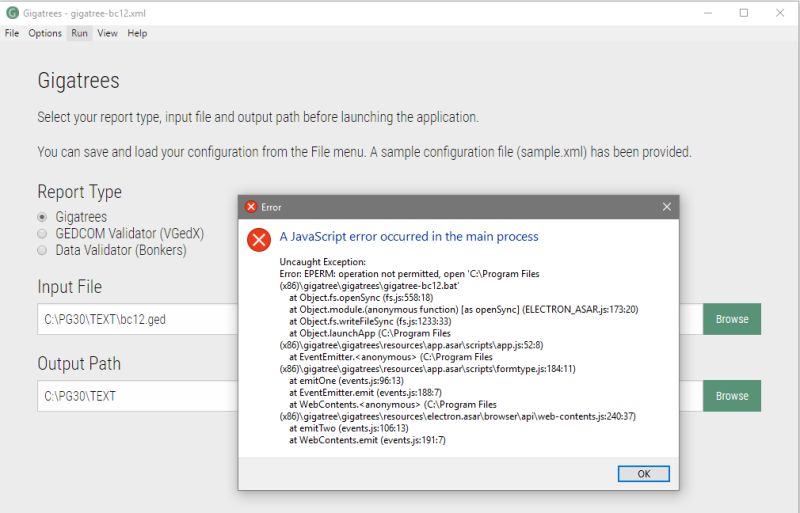Viewport: 800px width, 513px height.
Task: Click the 'at emitTwo (events.js:106:13)' line
Action: [x=348, y=428]
